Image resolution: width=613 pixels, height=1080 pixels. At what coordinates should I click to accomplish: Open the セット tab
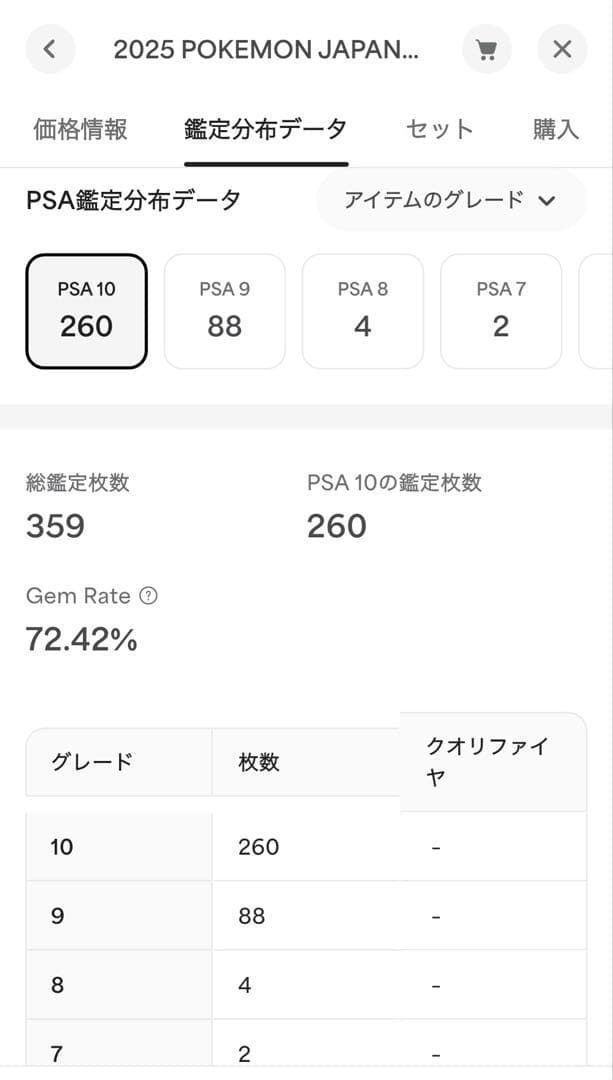pyautogui.click(x=438, y=128)
